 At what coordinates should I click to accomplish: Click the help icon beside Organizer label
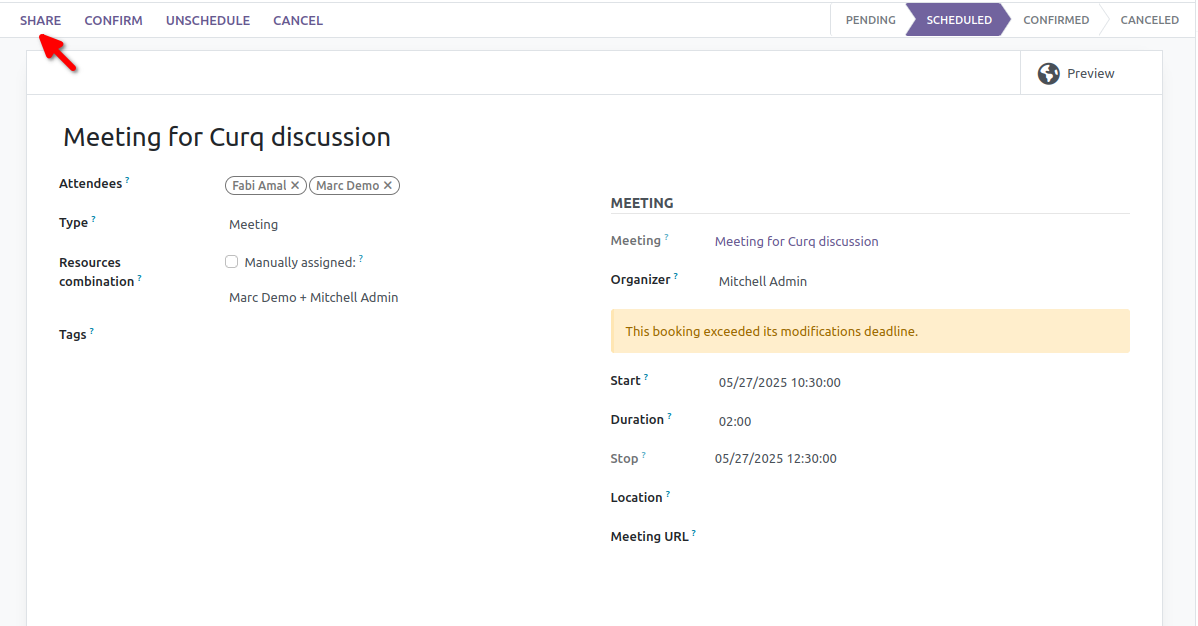675,276
